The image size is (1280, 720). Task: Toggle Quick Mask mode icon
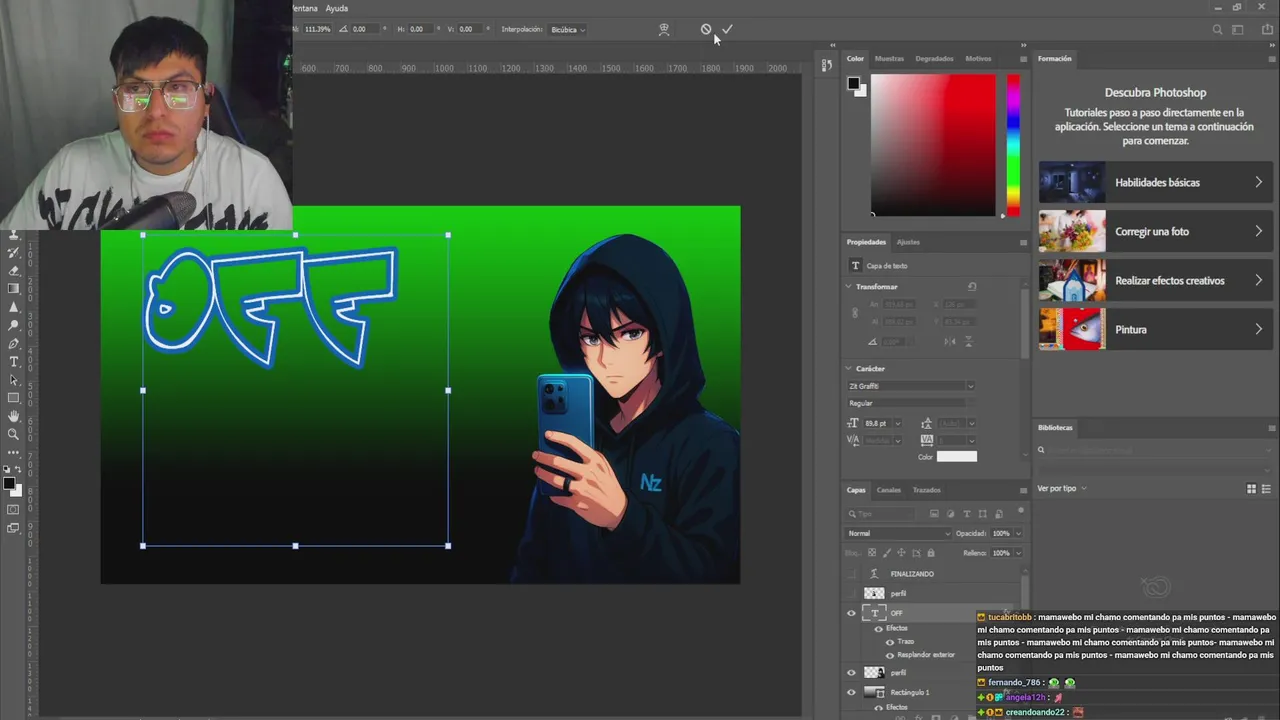13,509
